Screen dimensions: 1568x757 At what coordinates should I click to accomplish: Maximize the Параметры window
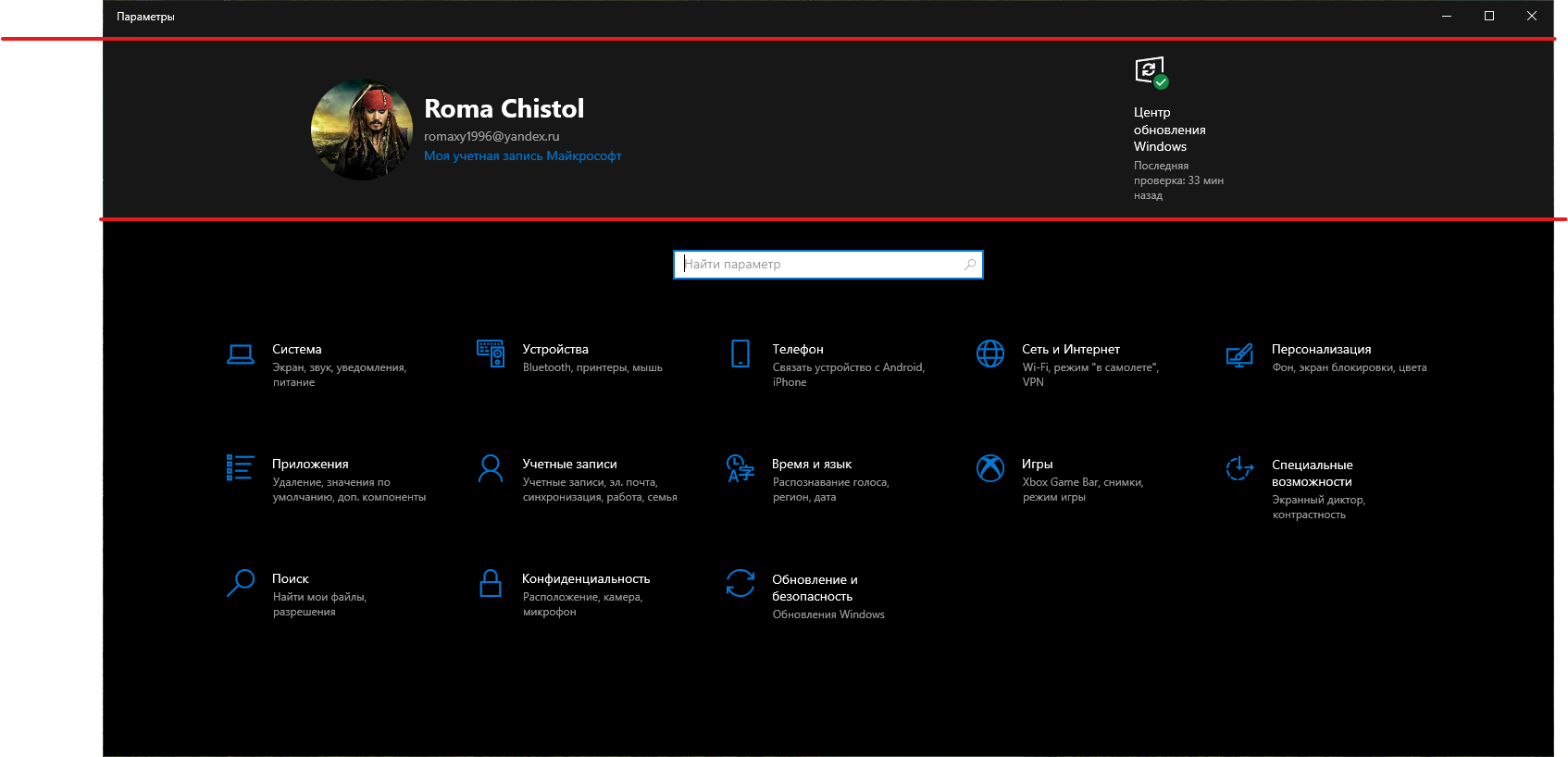(x=1489, y=16)
